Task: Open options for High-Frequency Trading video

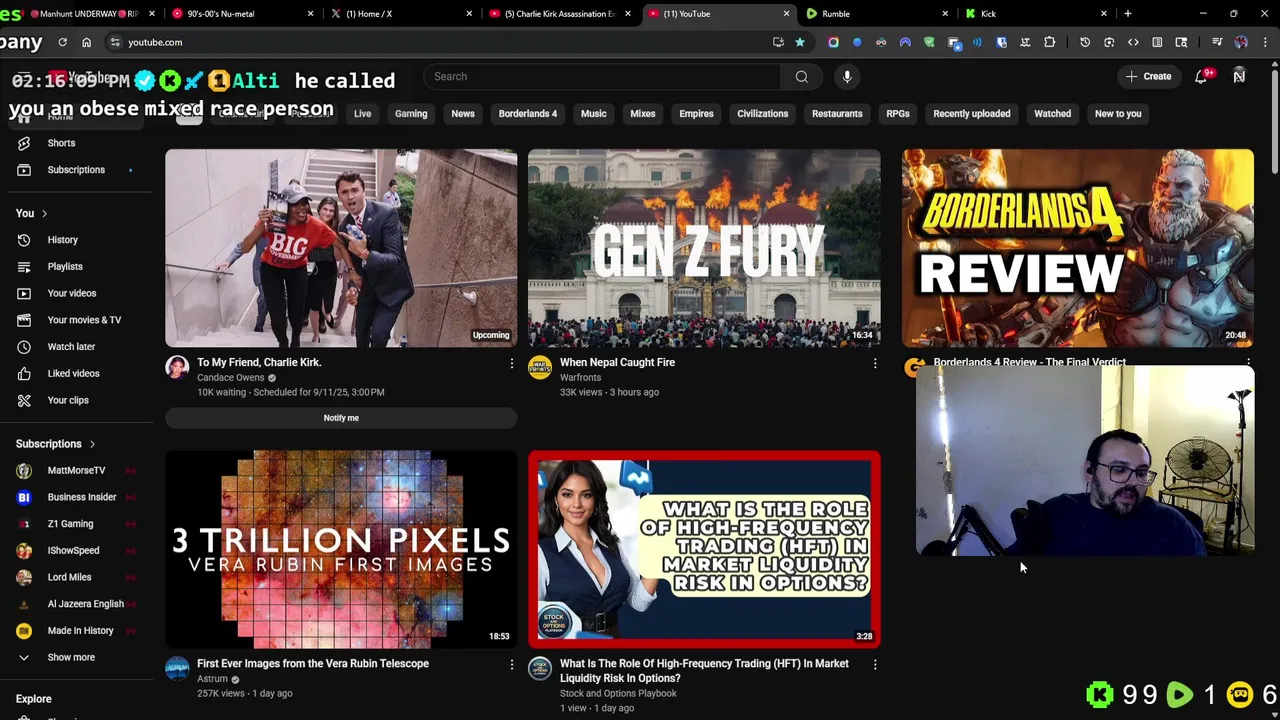Action: pyautogui.click(x=875, y=664)
